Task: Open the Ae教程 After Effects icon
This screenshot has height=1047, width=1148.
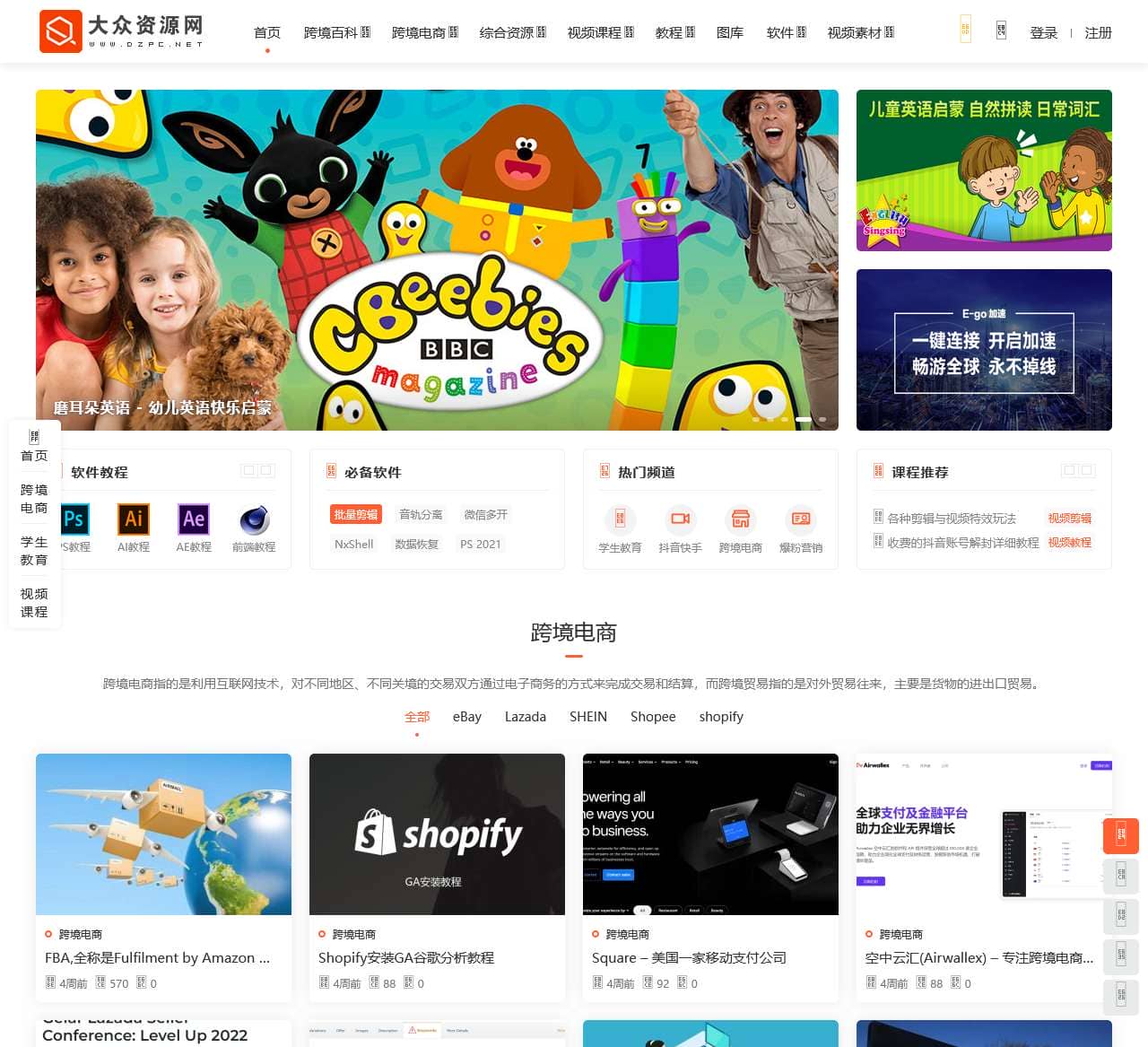Action: coord(194,519)
